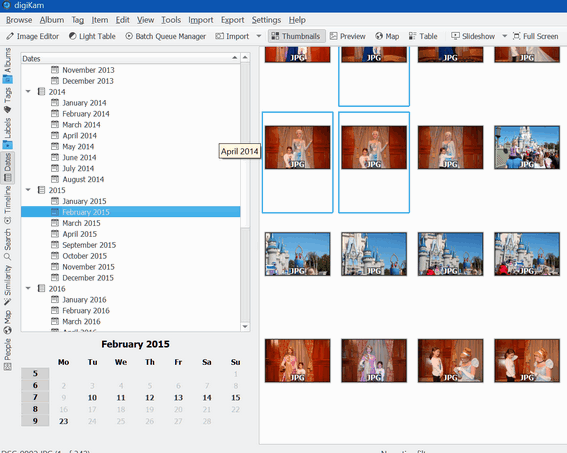The image size is (567, 453).
Task: Open the Timeline sidebar tab
Action: click(x=8, y=205)
